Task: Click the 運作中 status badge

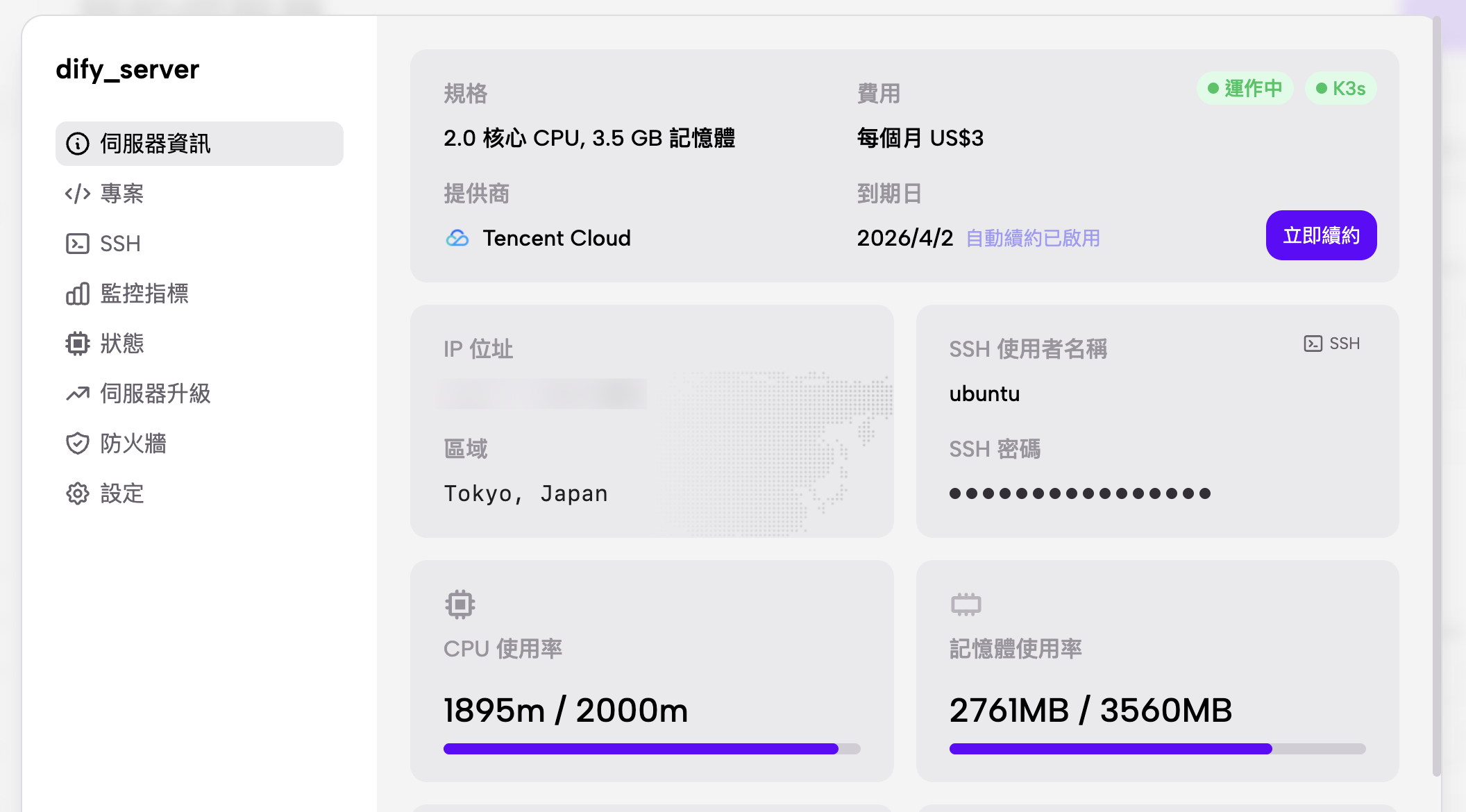Action: pyautogui.click(x=1245, y=88)
